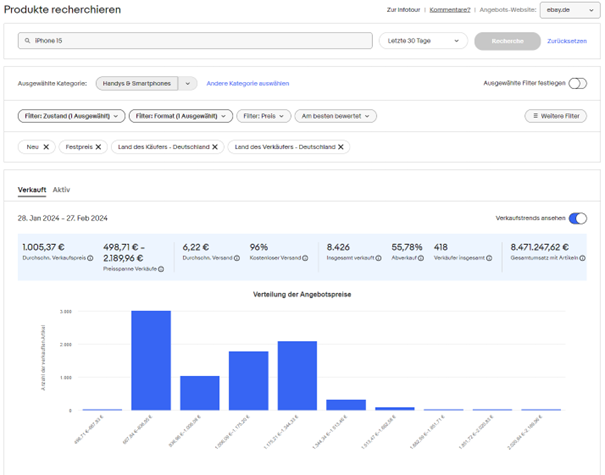Screen dimensions: 605x475
Task: Toggle 'Ausgewählte Filter festlegen' switch
Action: tap(577, 84)
